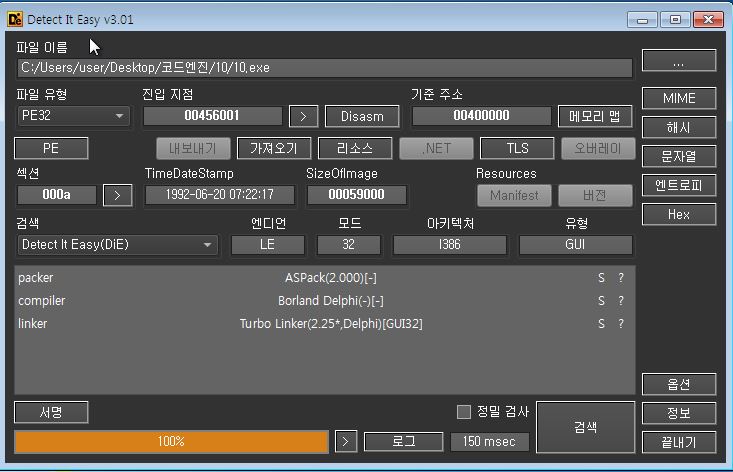733x472 pixels.
Task: Click the LE endianness field
Action: pyautogui.click(x=267, y=245)
